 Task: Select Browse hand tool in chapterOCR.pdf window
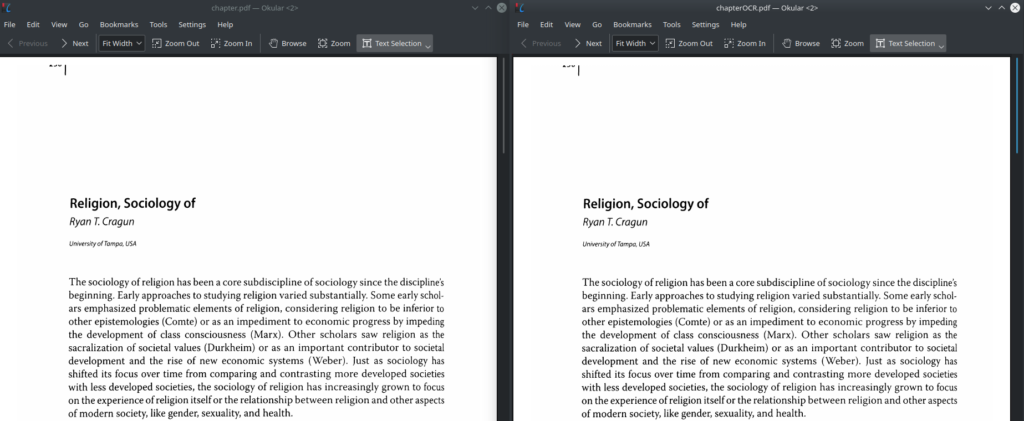801,44
